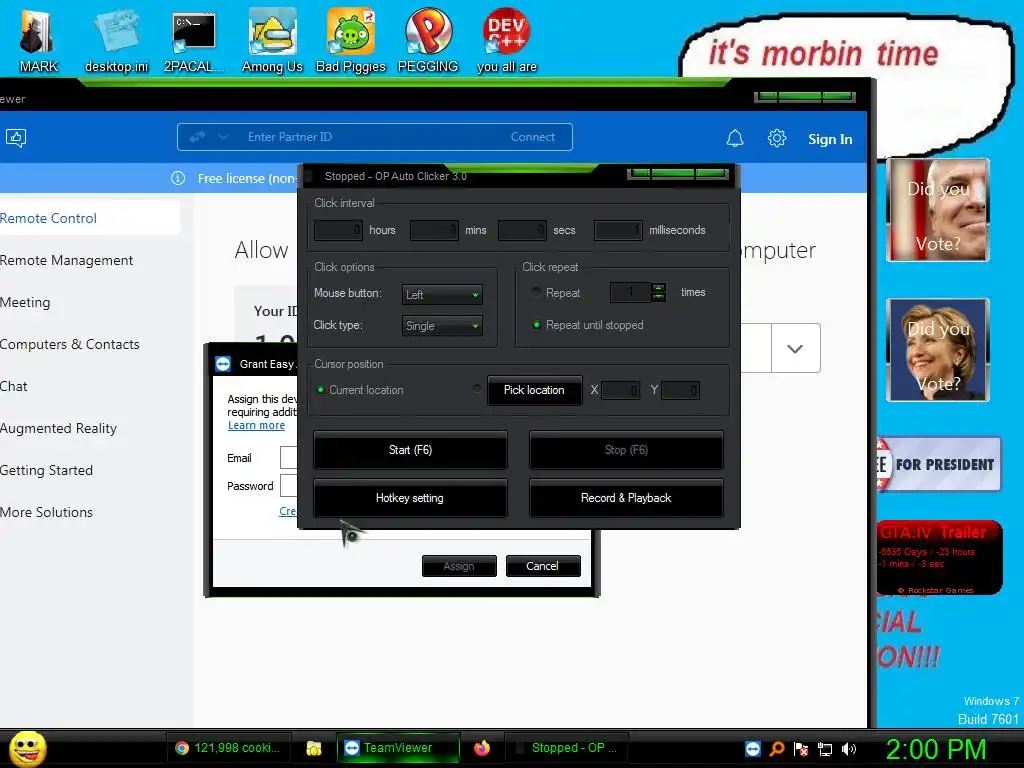Click the Pick location button

click(x=534, y=390)
